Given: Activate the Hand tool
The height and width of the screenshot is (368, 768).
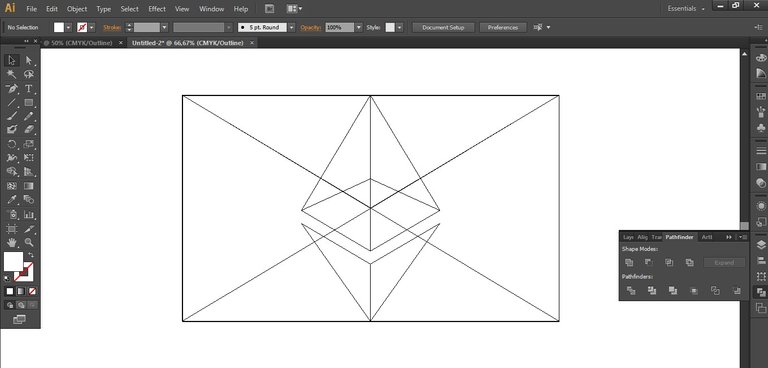Looking at the screenshot, I should pos(12,243).
